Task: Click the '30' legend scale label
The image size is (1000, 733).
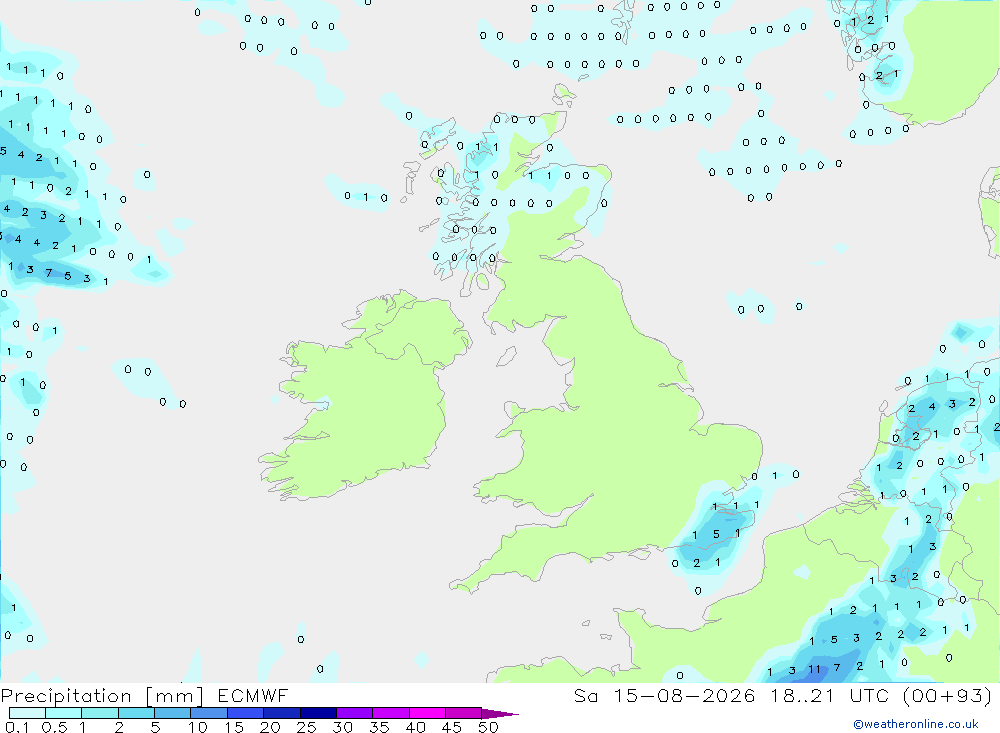Action: tap(342, 727)
